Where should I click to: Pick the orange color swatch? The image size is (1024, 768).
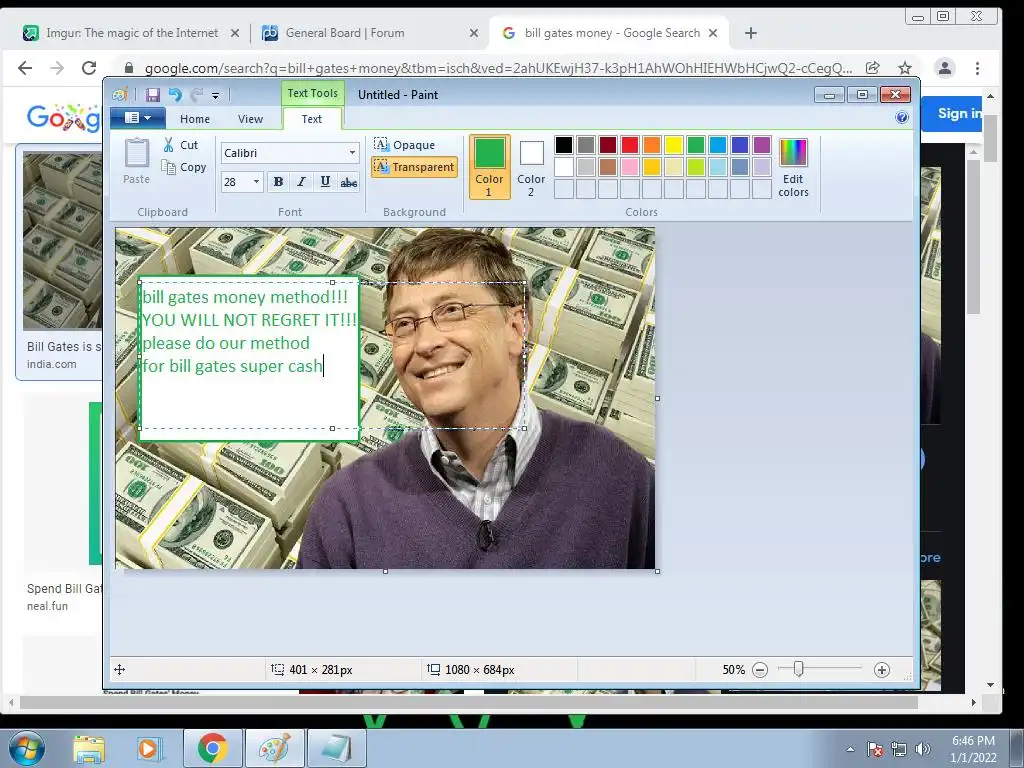coord(651,144)
